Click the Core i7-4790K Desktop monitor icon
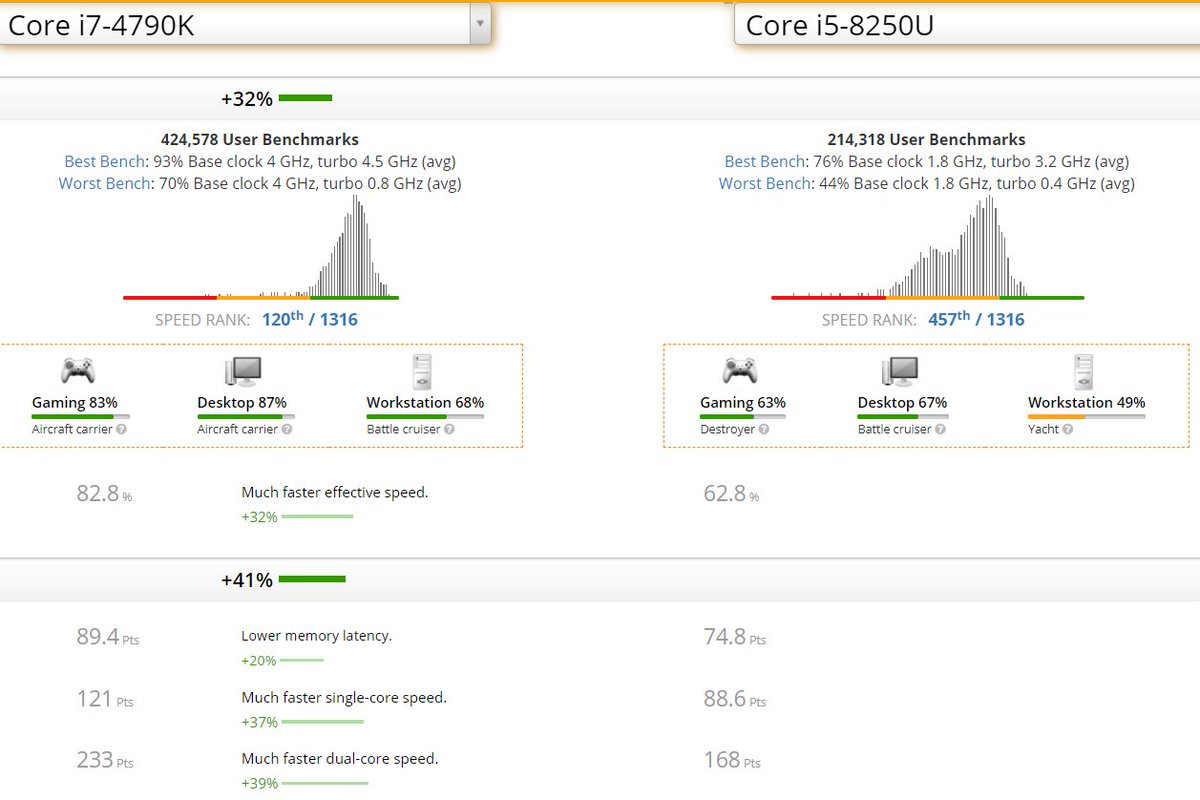The height and width of the screenshot is (800, 1200). (x=243, y=371)
